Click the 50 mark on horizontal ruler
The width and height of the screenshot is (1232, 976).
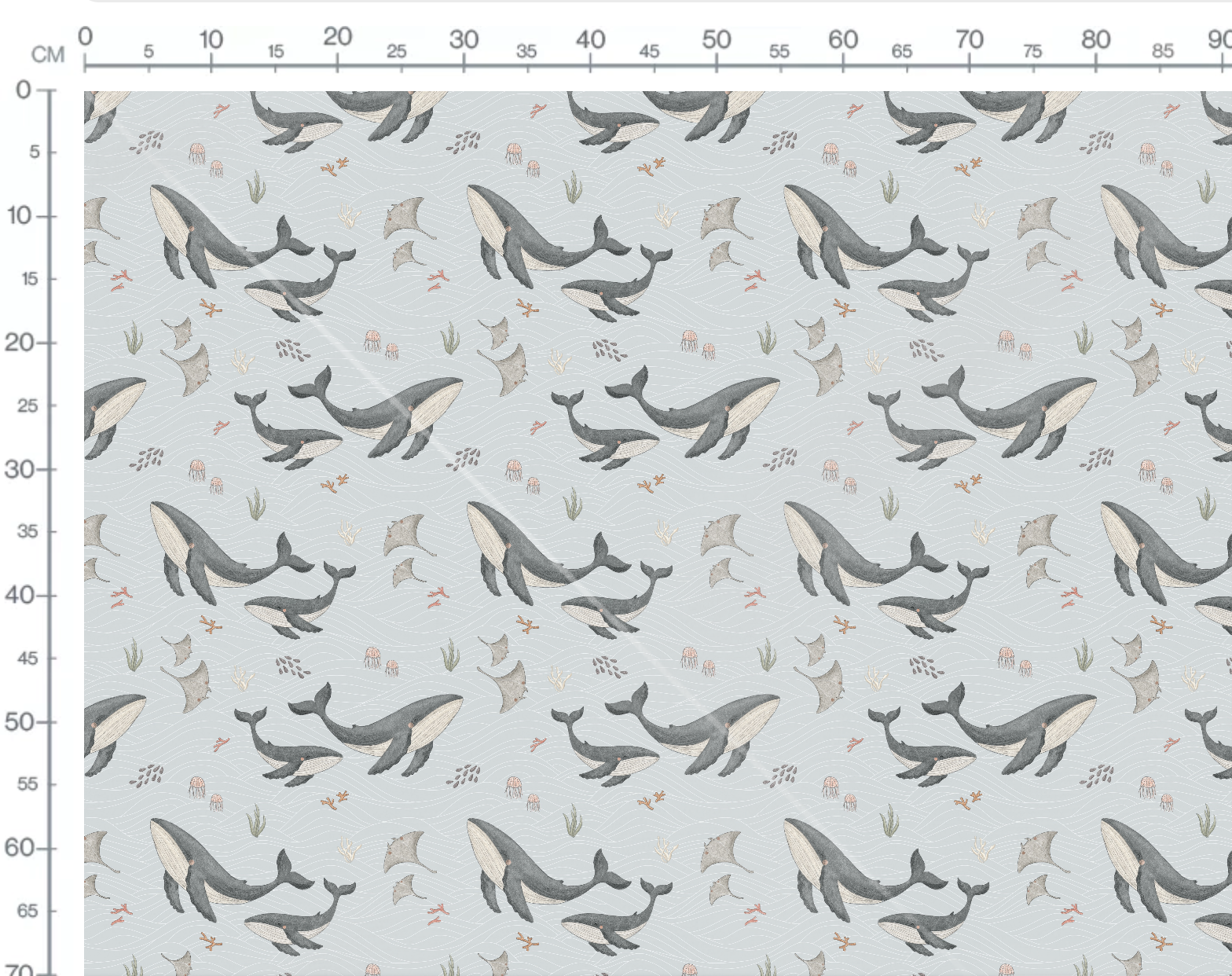point(717,39)
